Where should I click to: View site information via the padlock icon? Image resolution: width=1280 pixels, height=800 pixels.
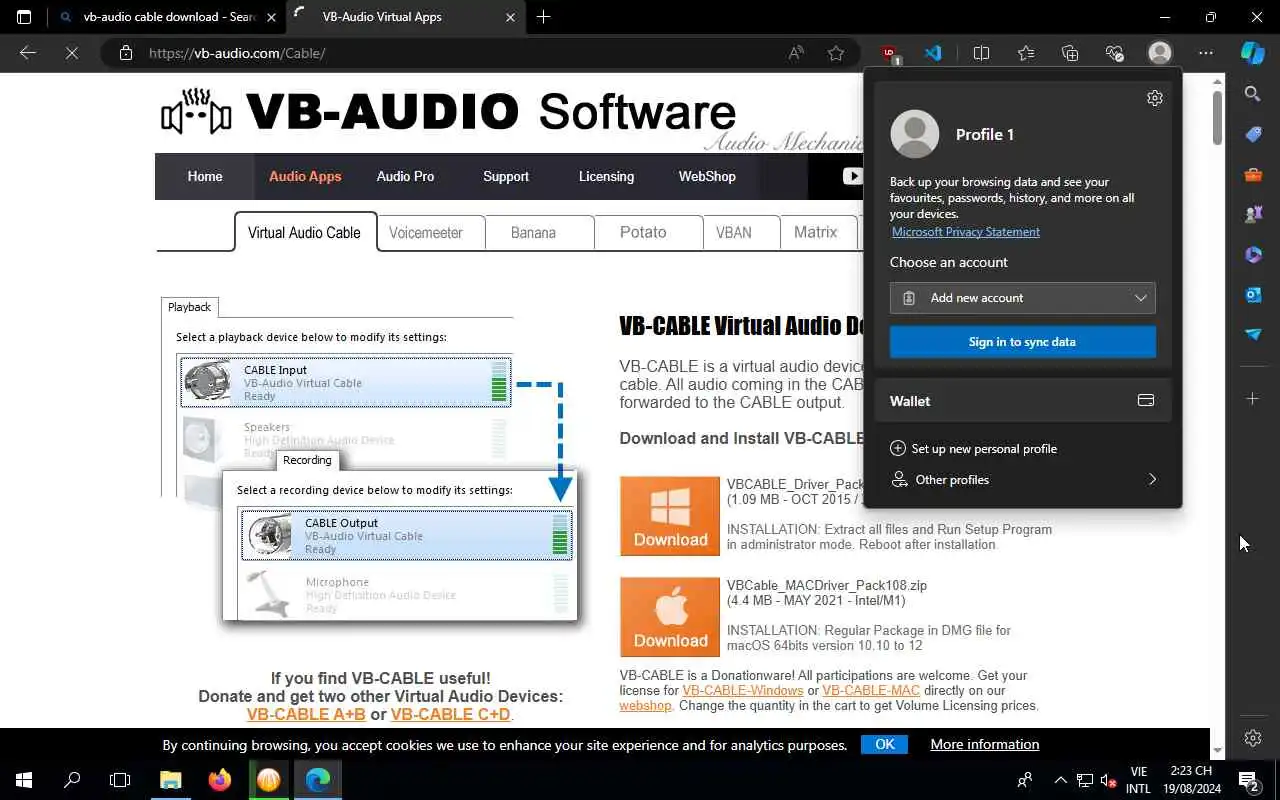pyautogui.click(x=125, y=53)
